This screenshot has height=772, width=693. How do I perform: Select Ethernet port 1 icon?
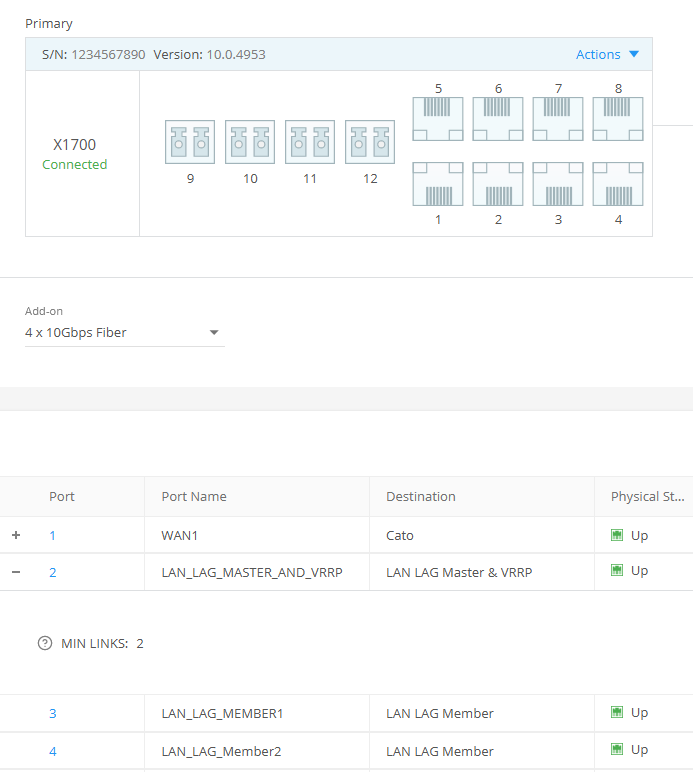438,184
